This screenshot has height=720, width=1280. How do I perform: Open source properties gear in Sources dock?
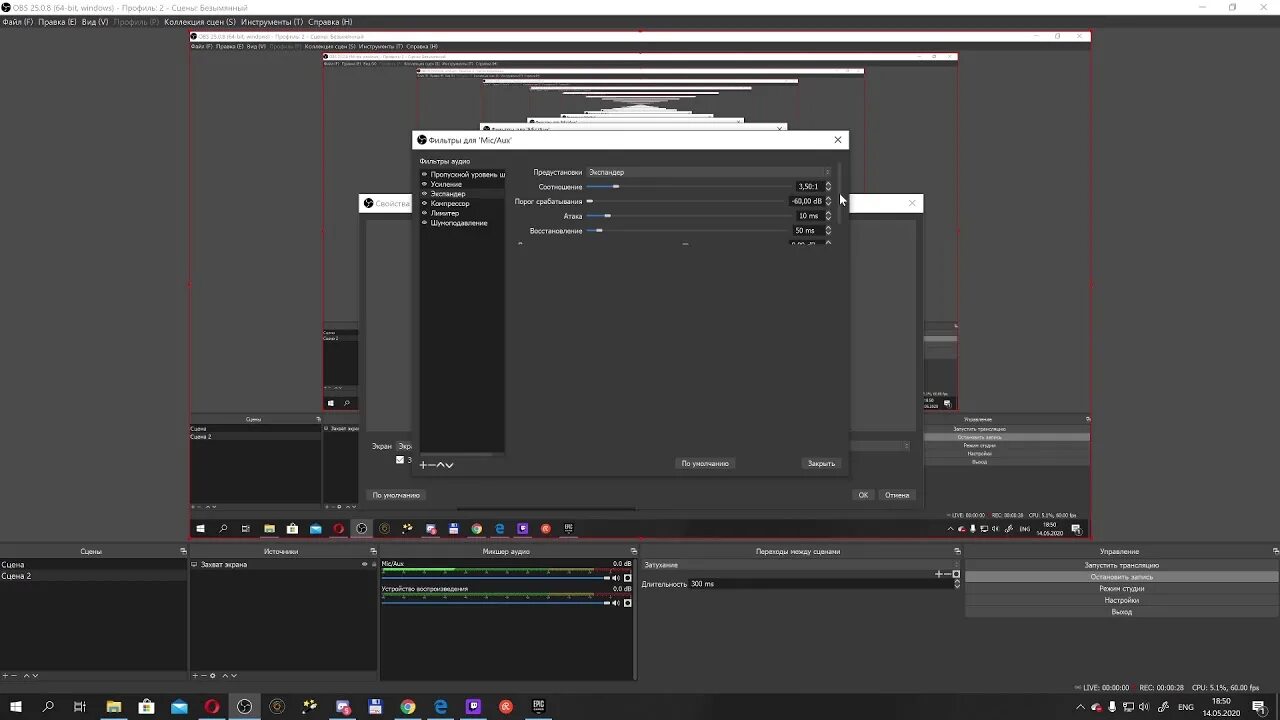[213, 676]
